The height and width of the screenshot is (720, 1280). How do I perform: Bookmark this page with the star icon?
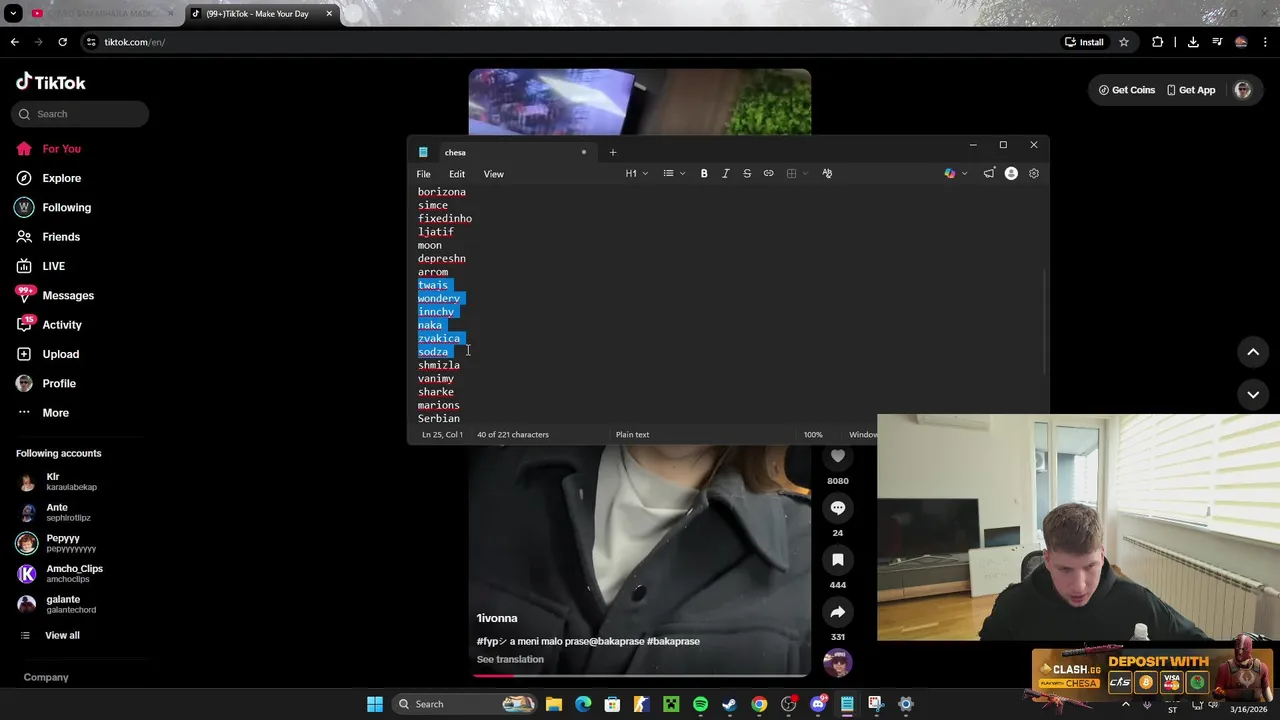click(1124, 42)
